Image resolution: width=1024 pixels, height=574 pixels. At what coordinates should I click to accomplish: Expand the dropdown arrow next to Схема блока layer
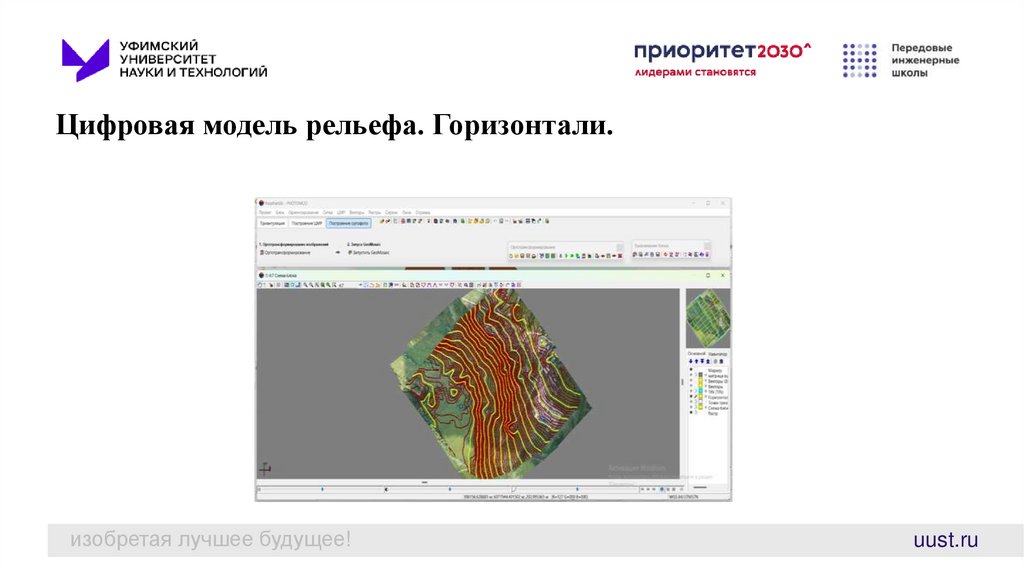pyautogui.click(x=705, y=407)
